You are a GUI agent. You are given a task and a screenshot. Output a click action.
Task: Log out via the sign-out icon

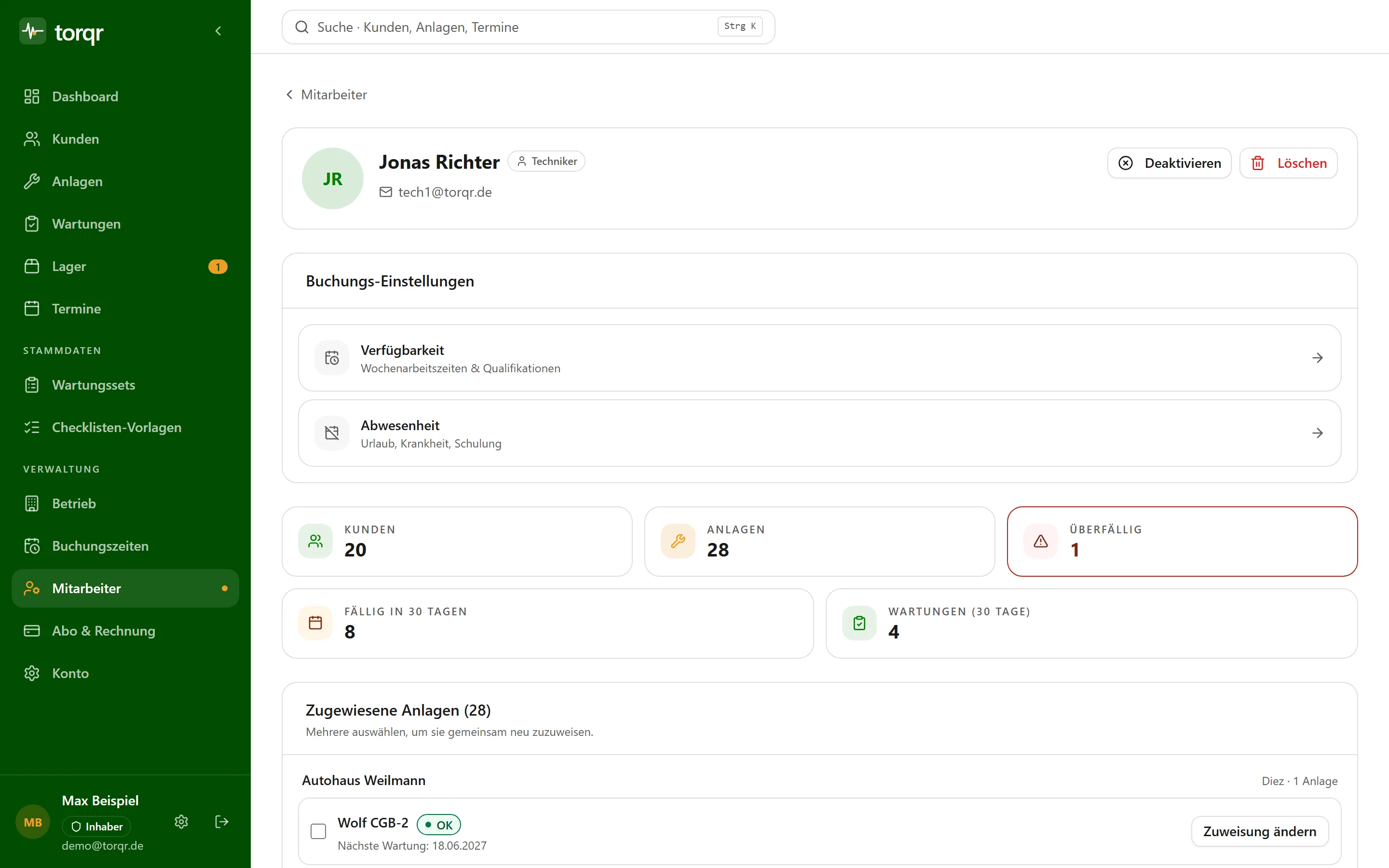click(x=221, y=822)
